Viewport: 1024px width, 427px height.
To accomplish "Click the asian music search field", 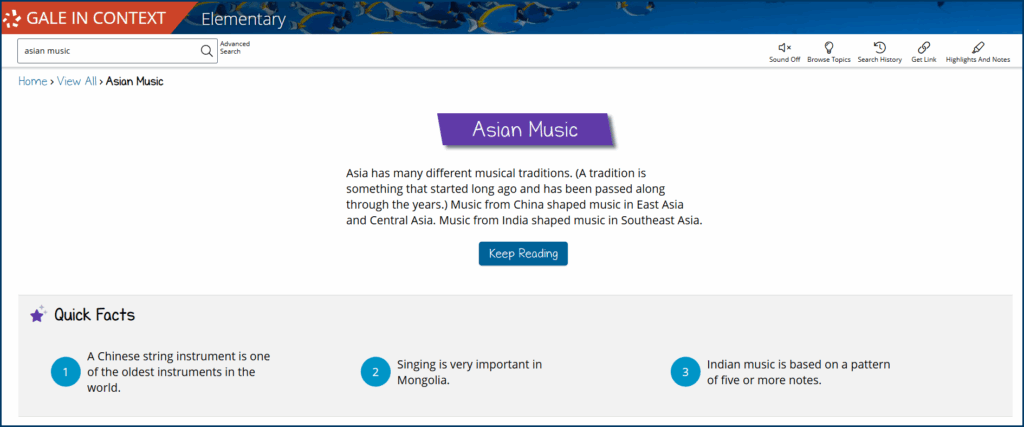I will point(108,51).
